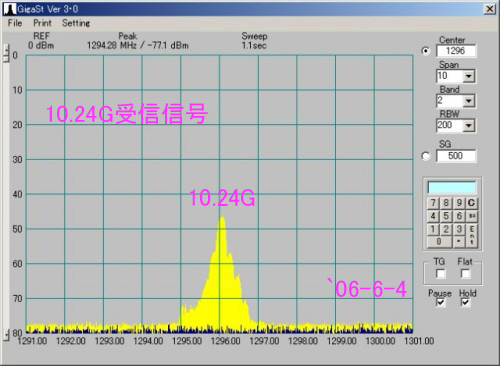This screenshot has width=500, height=366.
Task: Click the keypad C clear key
Action: (x=471, y=203)
